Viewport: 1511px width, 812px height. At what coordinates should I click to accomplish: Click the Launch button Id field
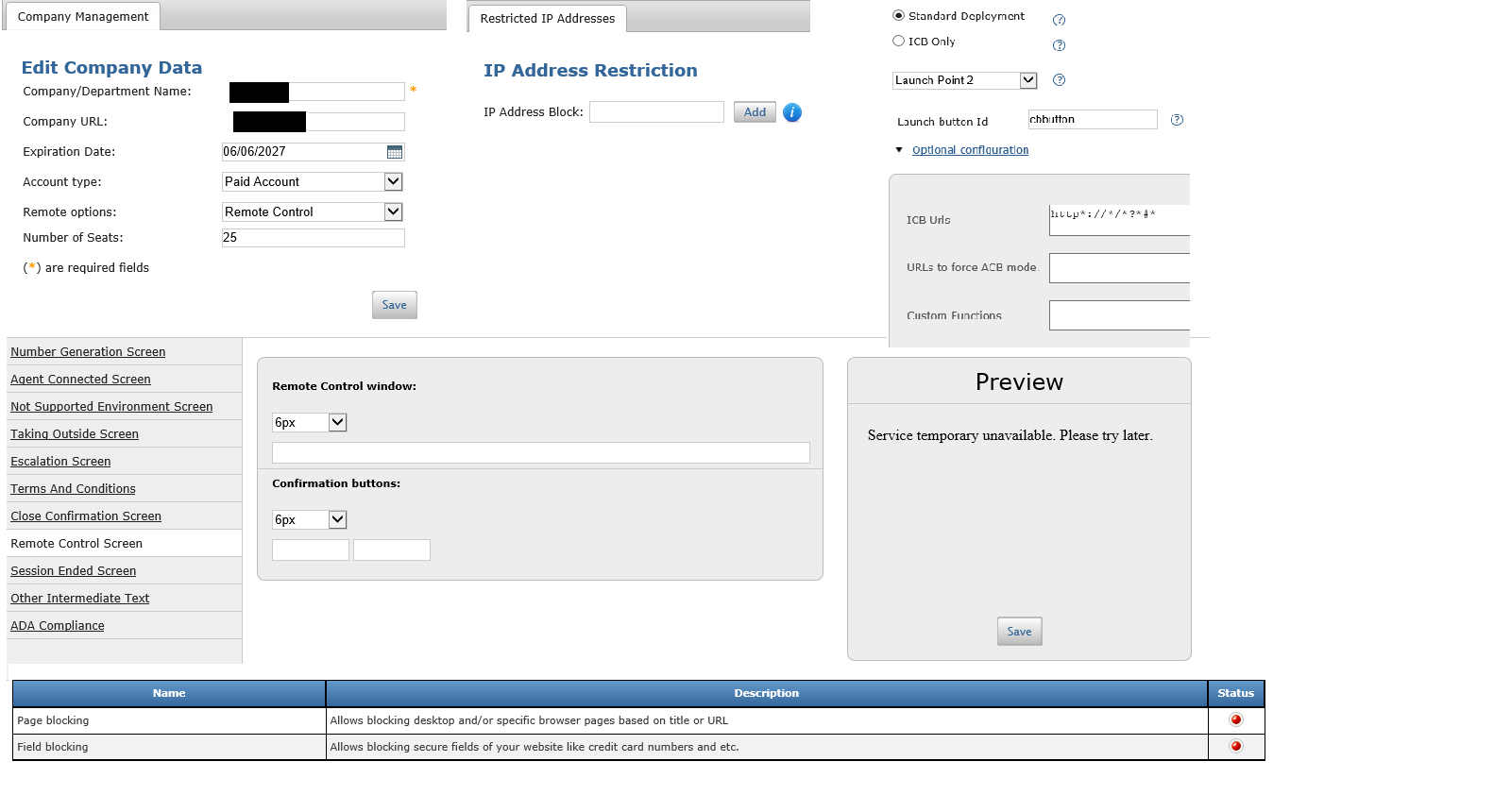(x=1093, y=120)
